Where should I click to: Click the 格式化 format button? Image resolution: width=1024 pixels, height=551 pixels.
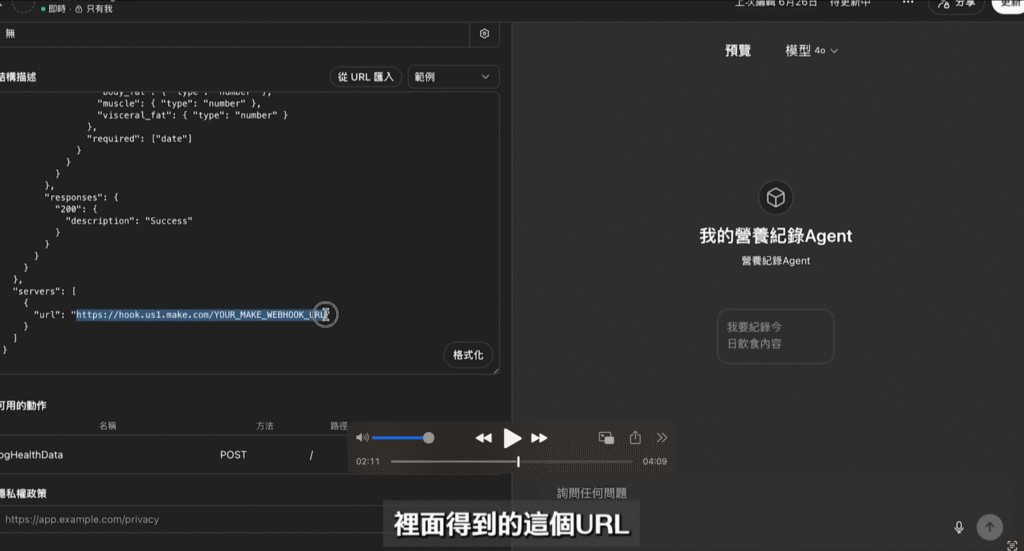click(x=468, y=355)
